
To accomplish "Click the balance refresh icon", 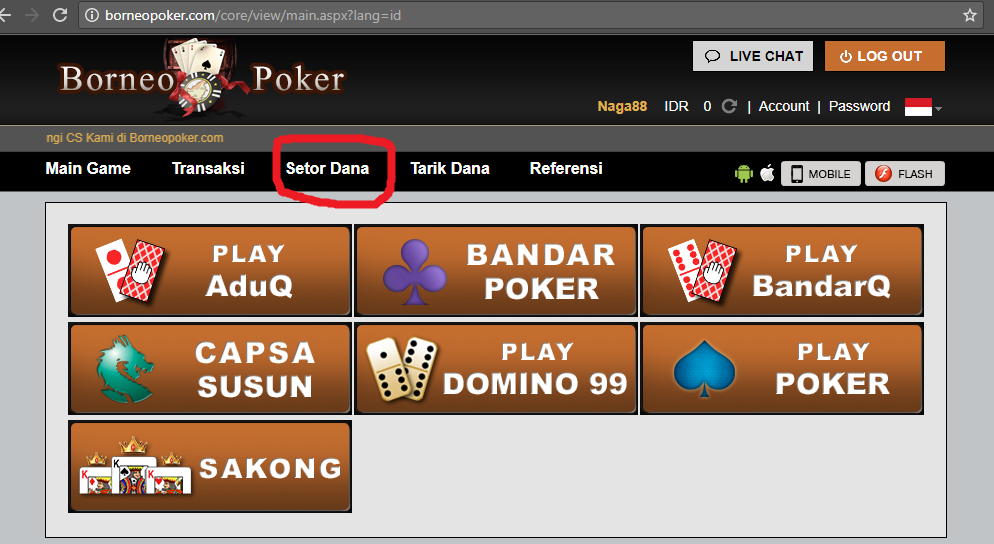I will [x=729, y=106].
